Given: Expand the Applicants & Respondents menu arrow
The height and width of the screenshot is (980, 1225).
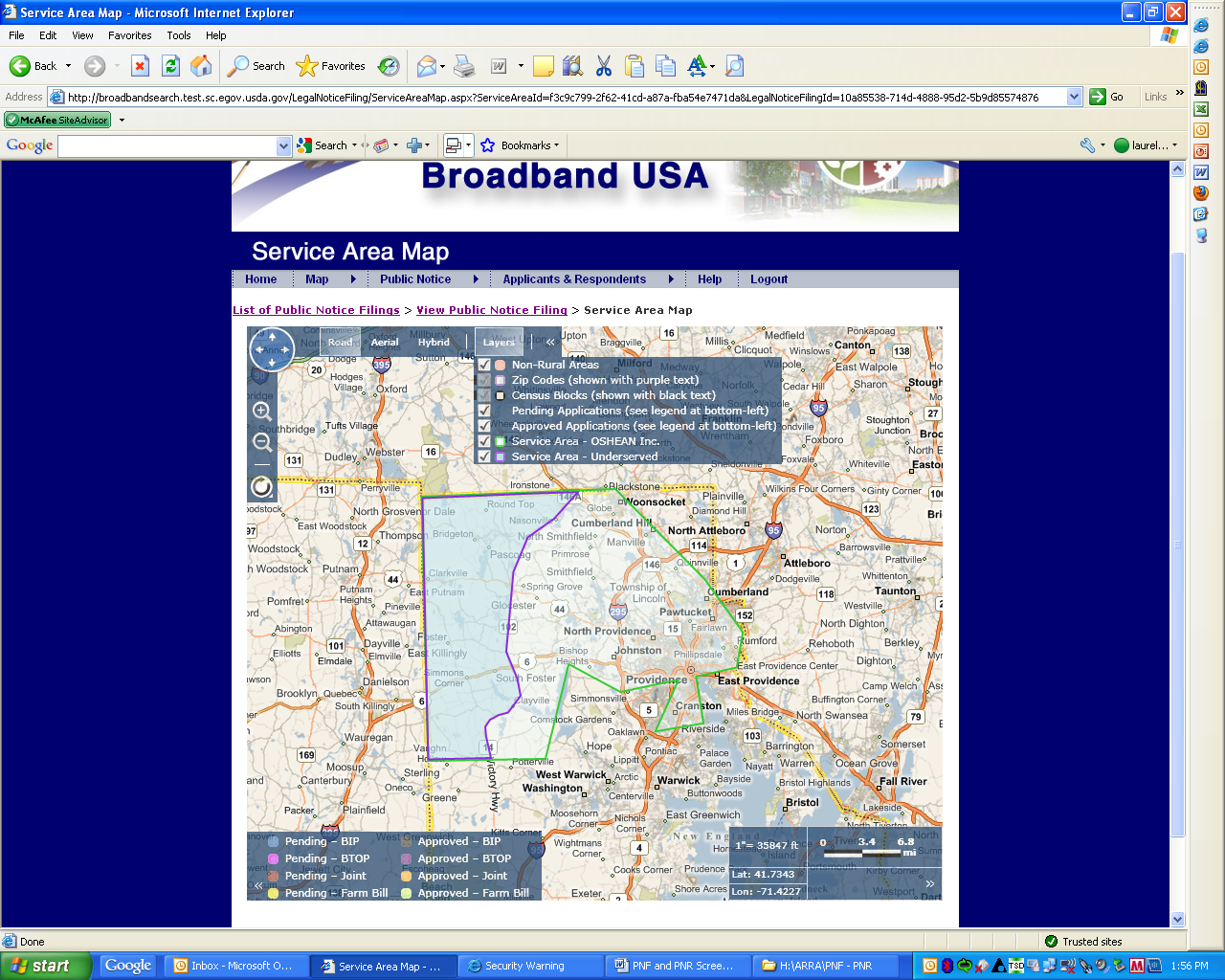Looking at the screenshot, I should click(x=671, y=279).
